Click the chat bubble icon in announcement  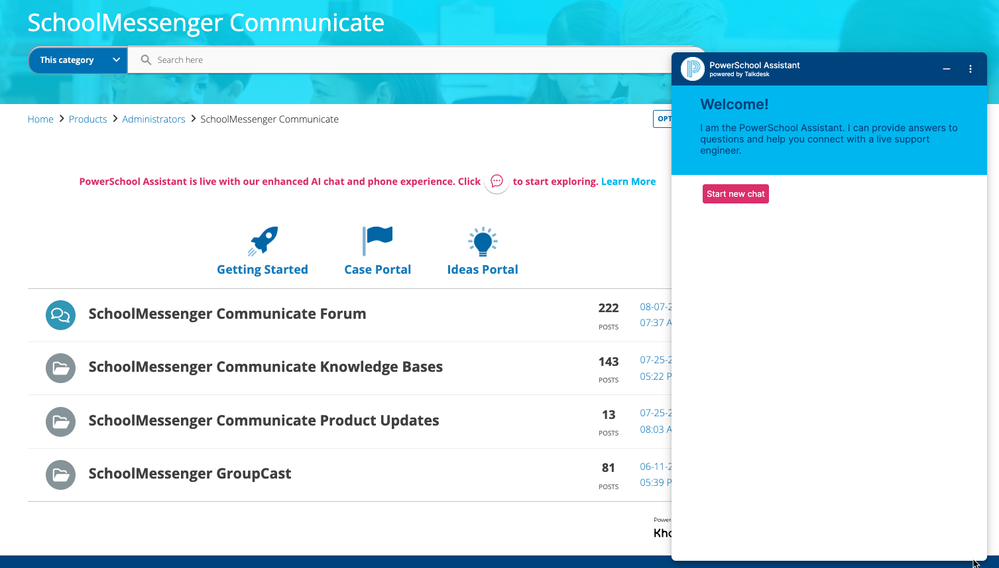coord(497,182)
